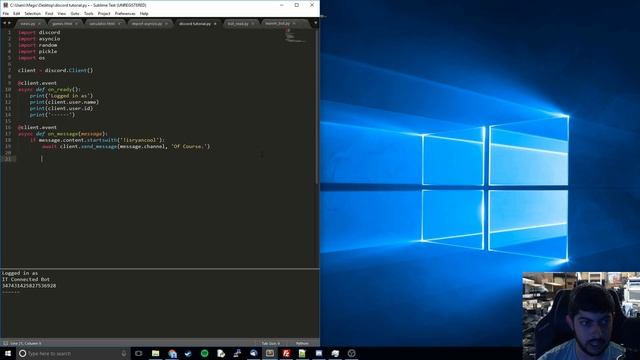Click the message.content.startswith line
Viewport: 640px width, 360px height.
97,140
